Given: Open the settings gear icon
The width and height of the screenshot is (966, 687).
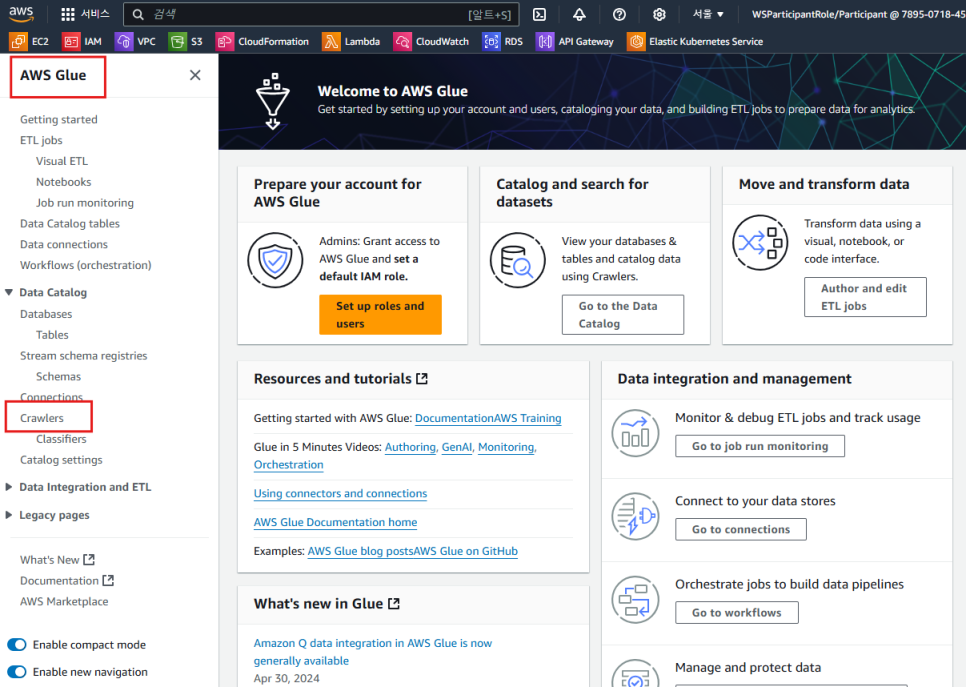Looking at the screenshot, I should tap(659, 14).
